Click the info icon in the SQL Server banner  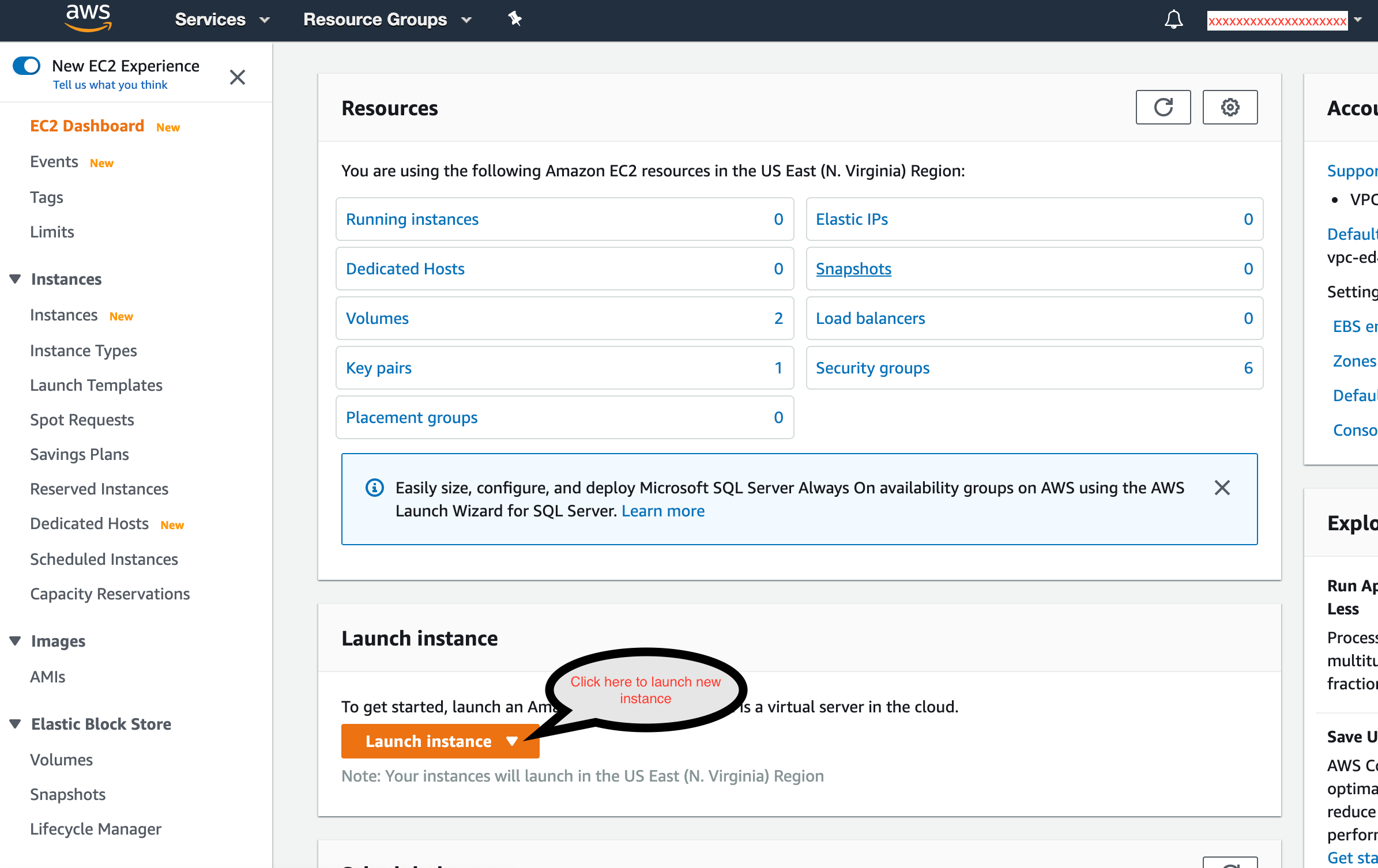pyautogui.click(x=375, y=488)
